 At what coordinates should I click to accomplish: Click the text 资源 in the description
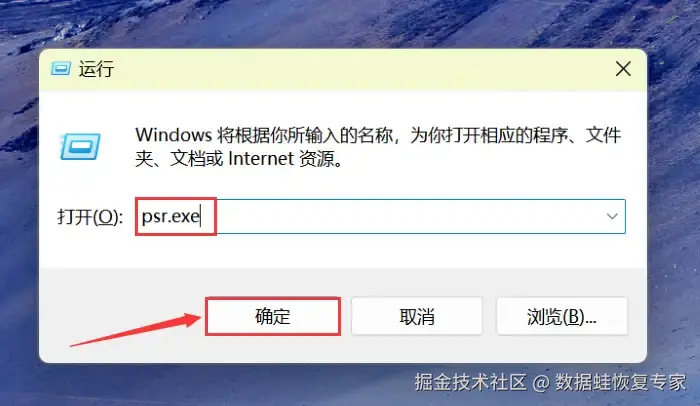[x=317, y=159]
